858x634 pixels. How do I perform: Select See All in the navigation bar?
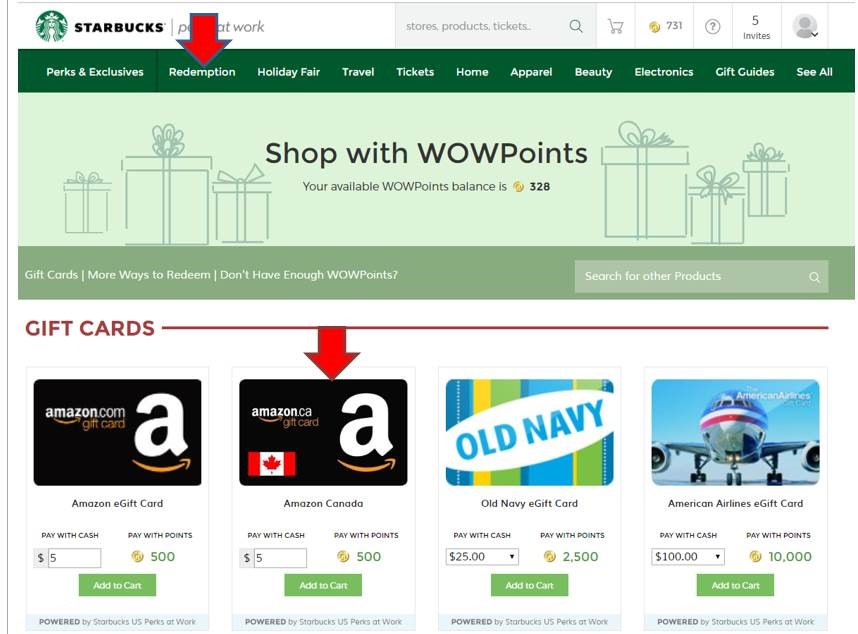tap(814, 72)
